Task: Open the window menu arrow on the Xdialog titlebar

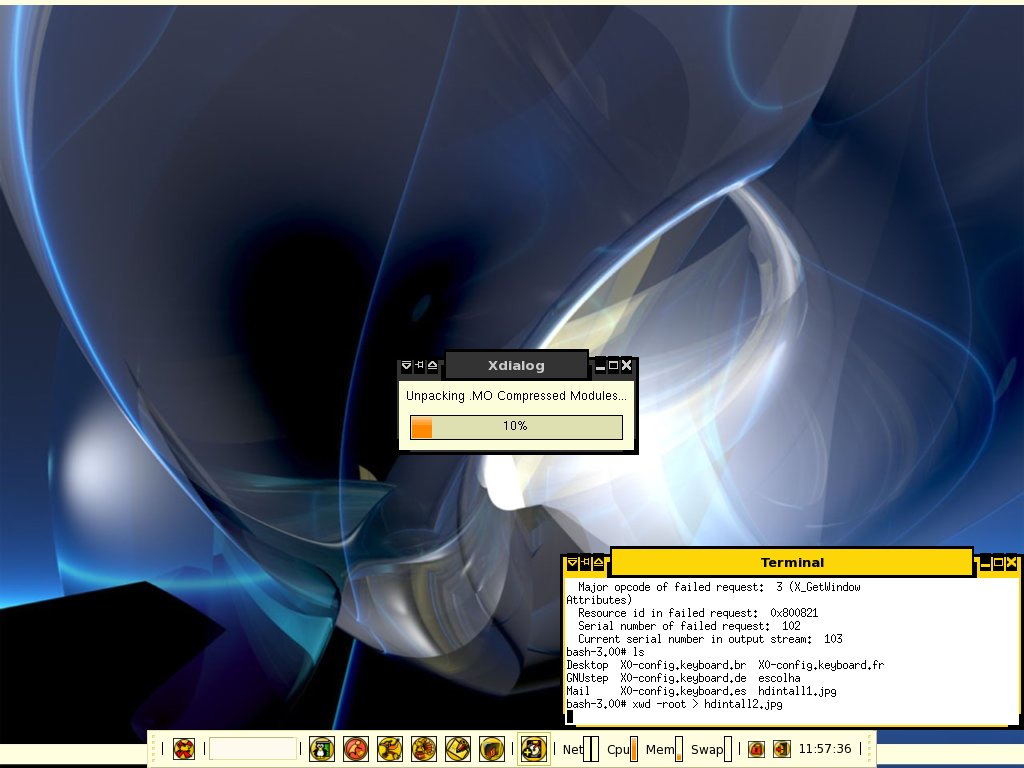Action: click(x=406, y=365)
